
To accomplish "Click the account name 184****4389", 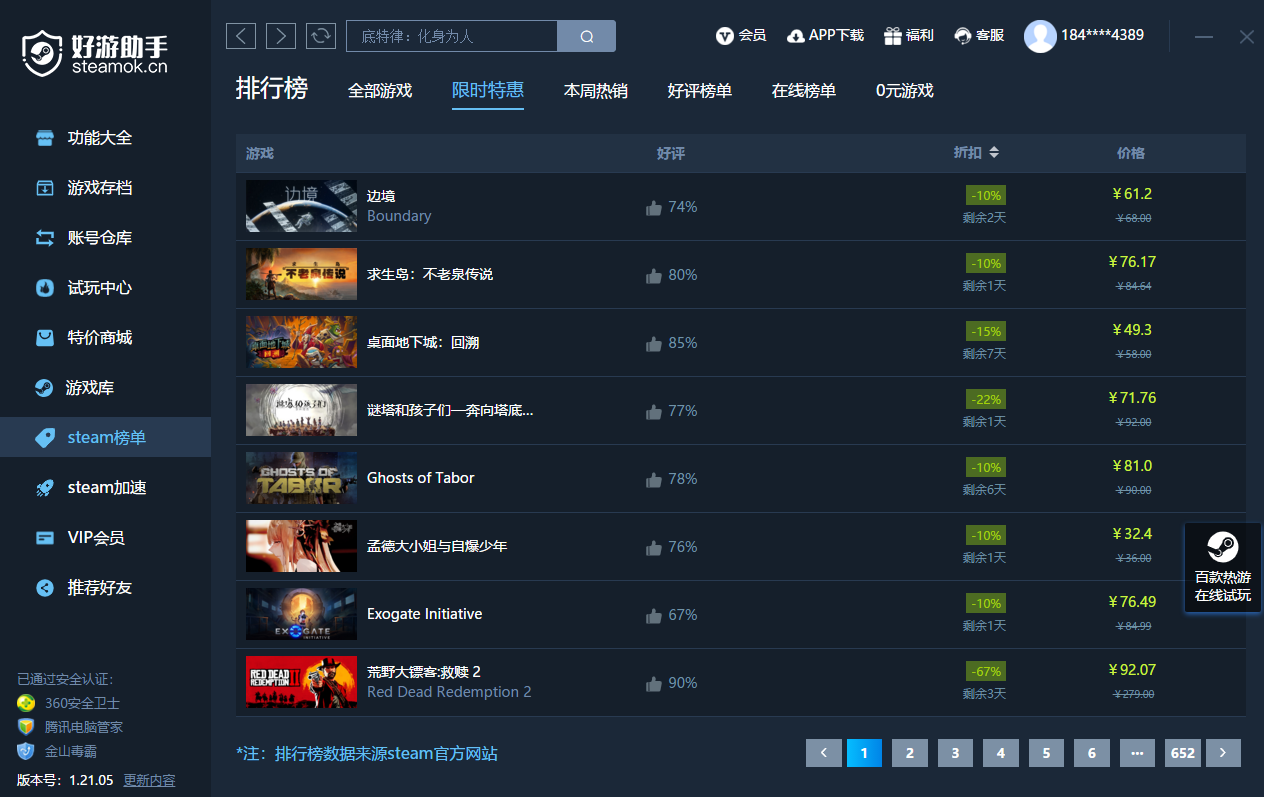I will (x=1103, y=35).
